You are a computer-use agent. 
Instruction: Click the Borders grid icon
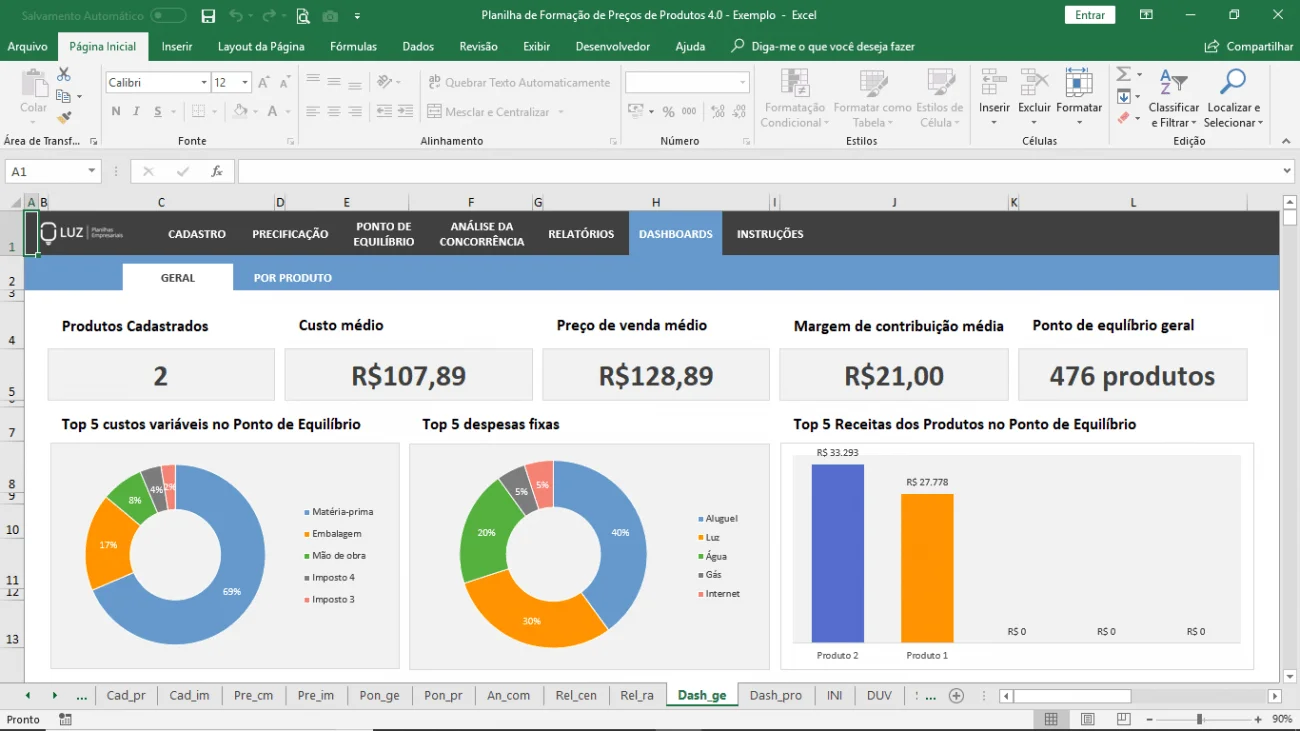(x=198, y=112)
